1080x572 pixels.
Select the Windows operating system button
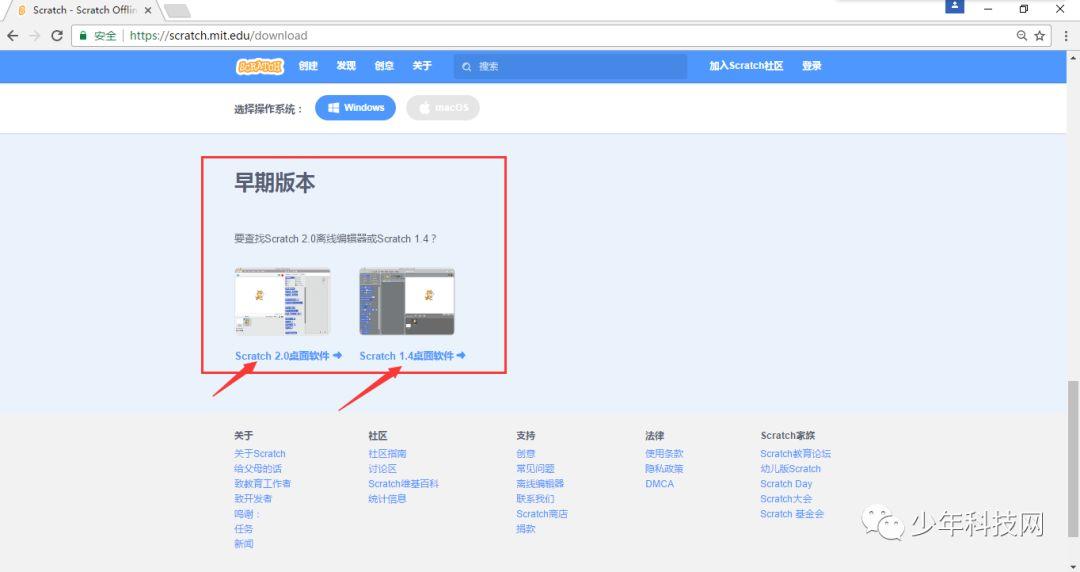(x=355, y=108)
